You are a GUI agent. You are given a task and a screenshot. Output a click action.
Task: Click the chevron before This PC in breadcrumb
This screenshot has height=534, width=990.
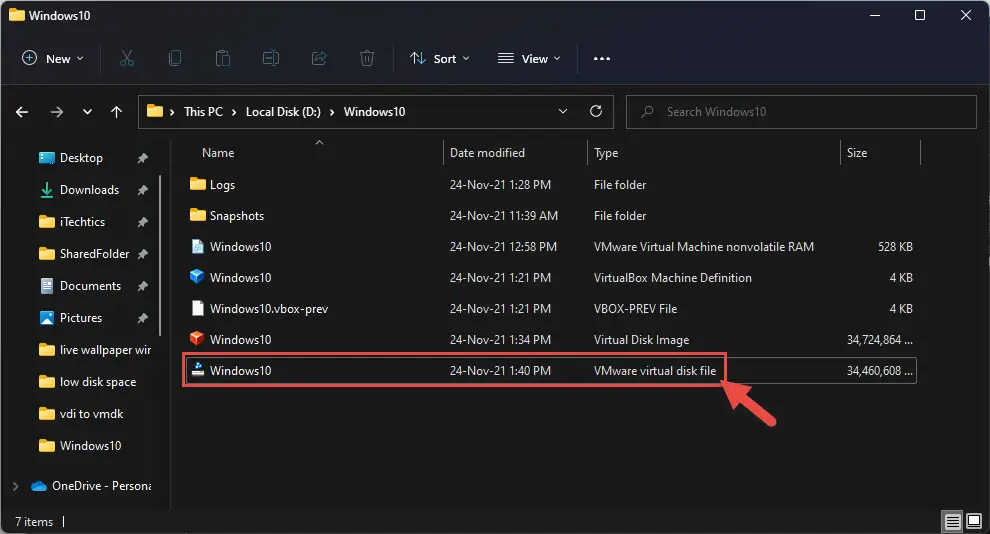(172, 112)
